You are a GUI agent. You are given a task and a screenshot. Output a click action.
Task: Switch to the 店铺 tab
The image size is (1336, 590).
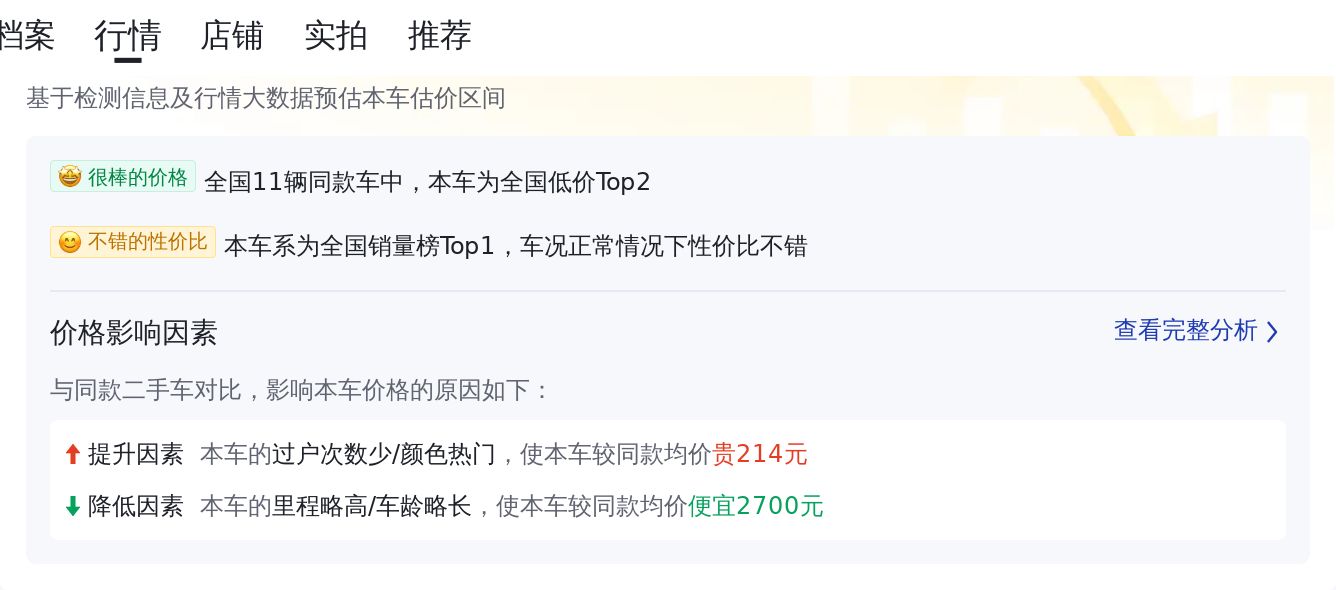pos(232,36)
